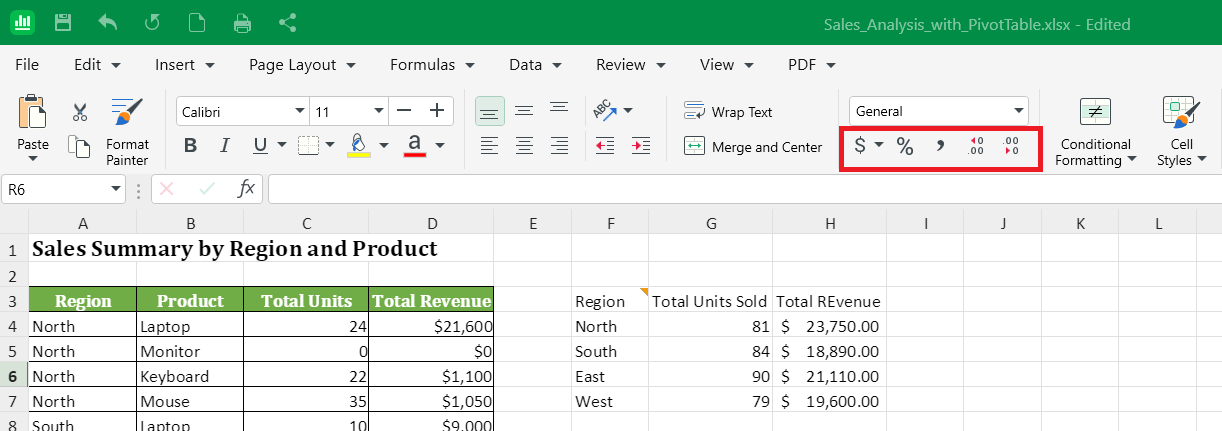Select cell with 'Total REvenue' text
The height and width of the screenshot is (431, 1222).
(829, 301)
